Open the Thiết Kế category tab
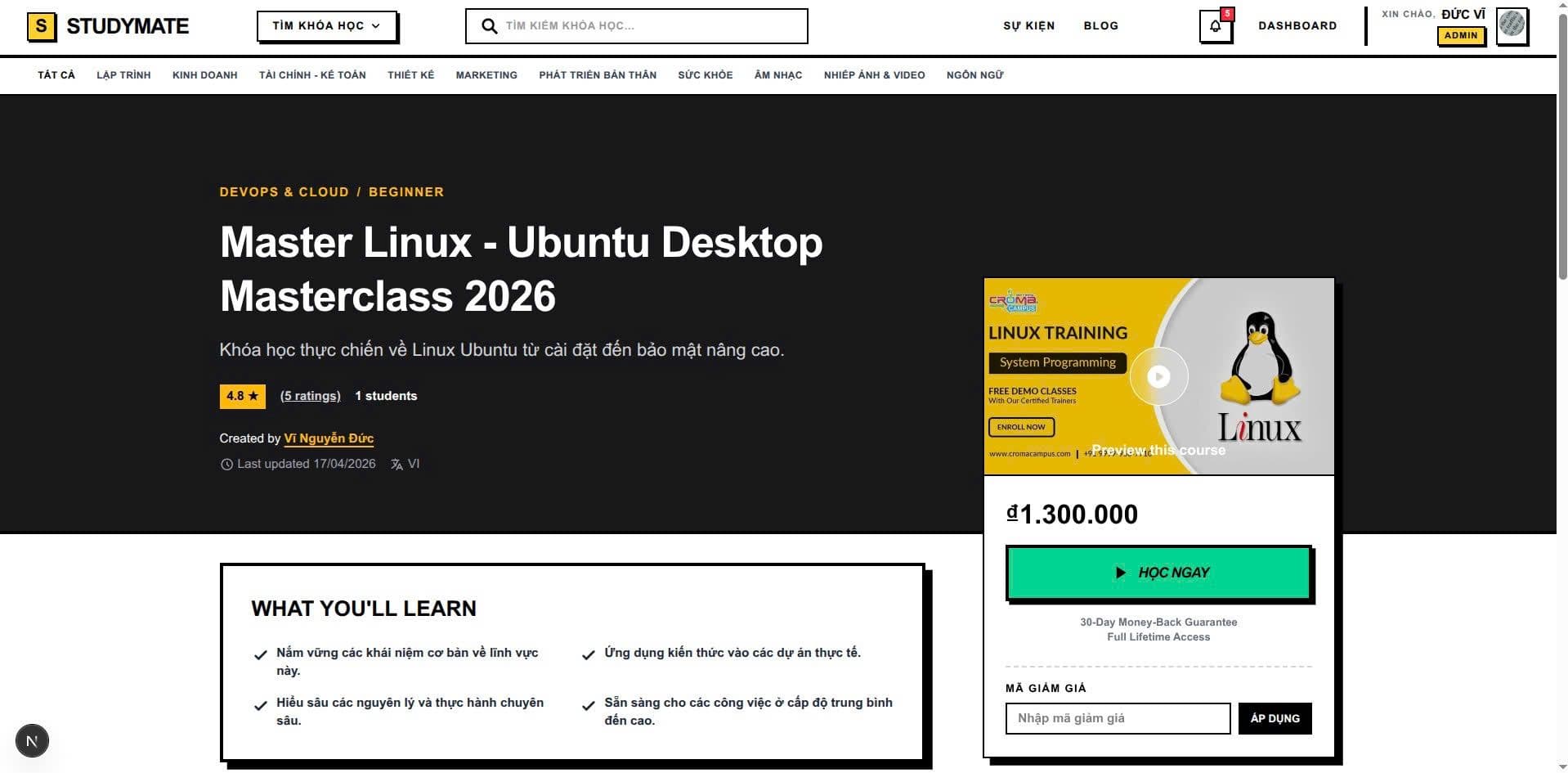The width and height of the screenshot is (1568, 773). [410, 75]
